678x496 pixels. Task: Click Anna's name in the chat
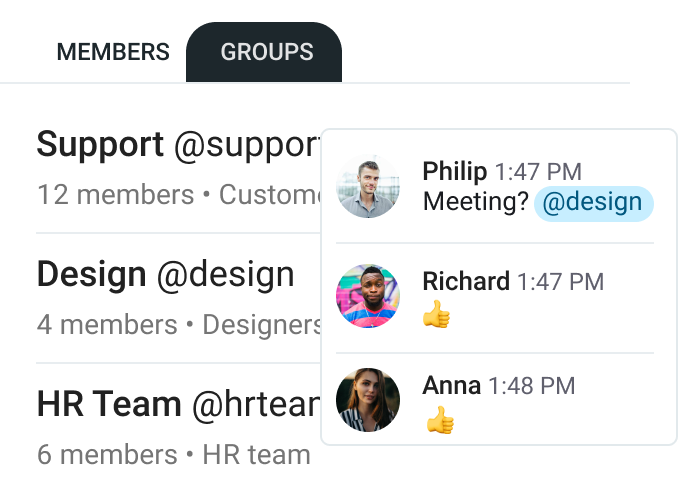point(452,385)
